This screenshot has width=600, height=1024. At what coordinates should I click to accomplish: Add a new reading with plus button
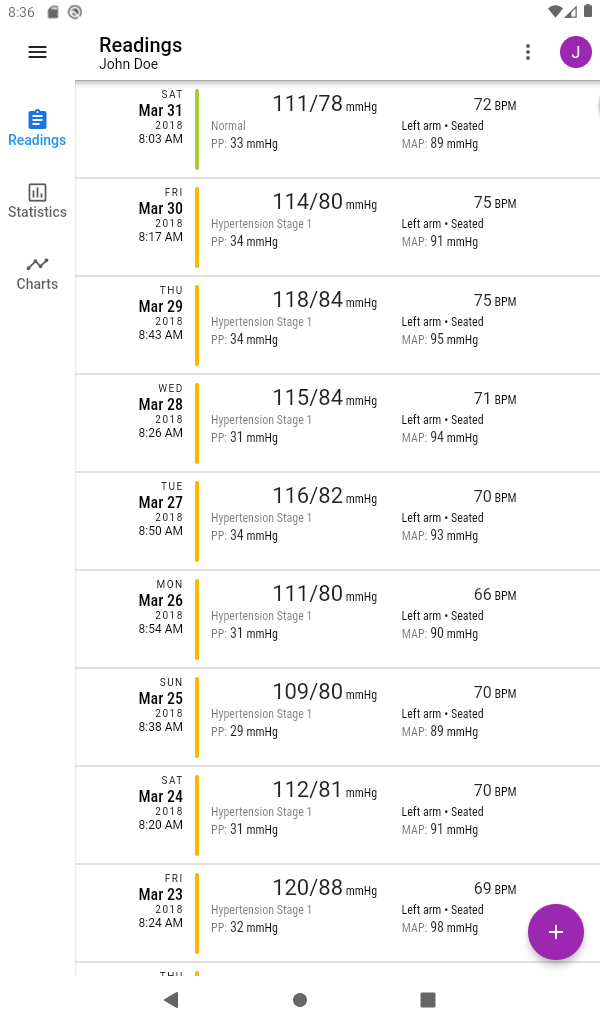tap(556, 932)
